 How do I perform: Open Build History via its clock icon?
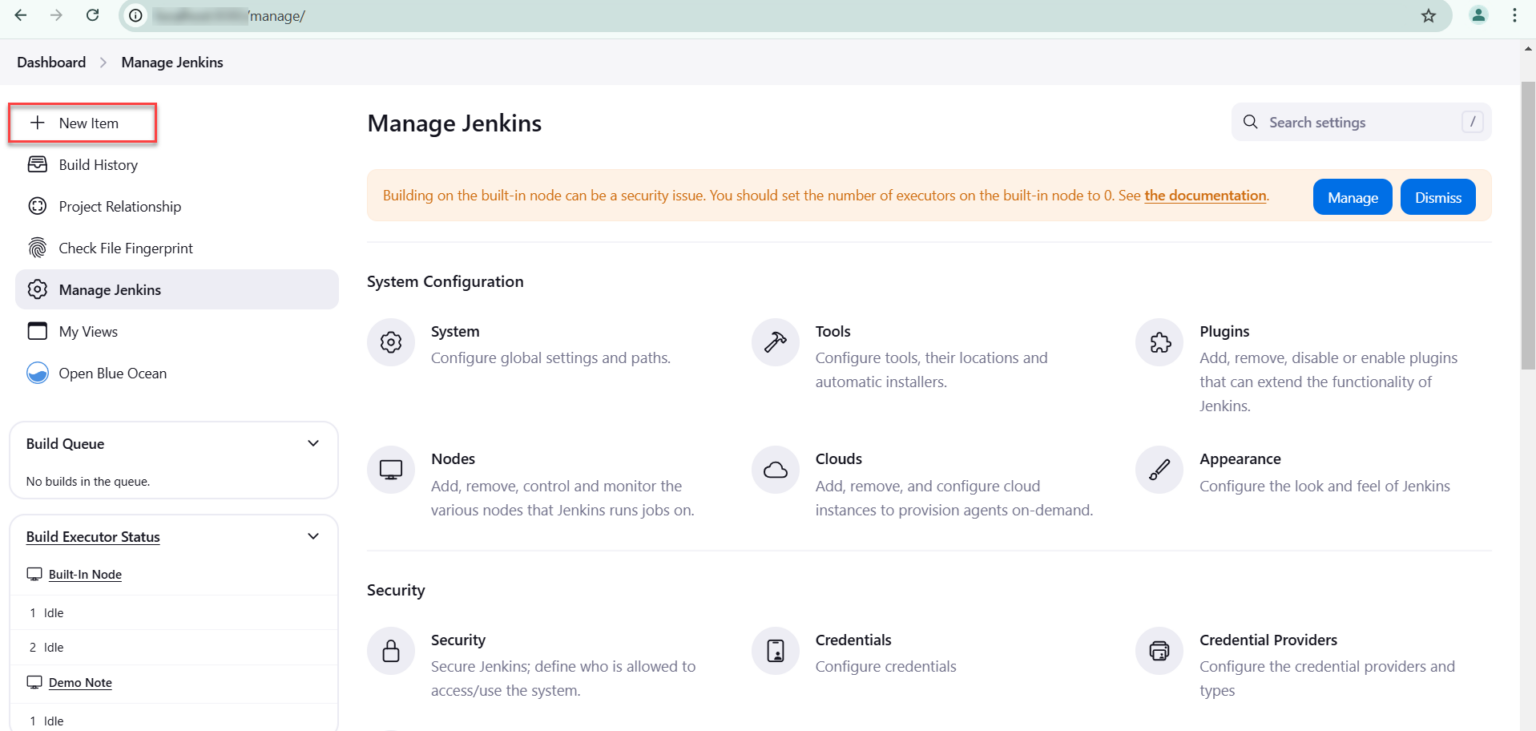tap(37, 164)
